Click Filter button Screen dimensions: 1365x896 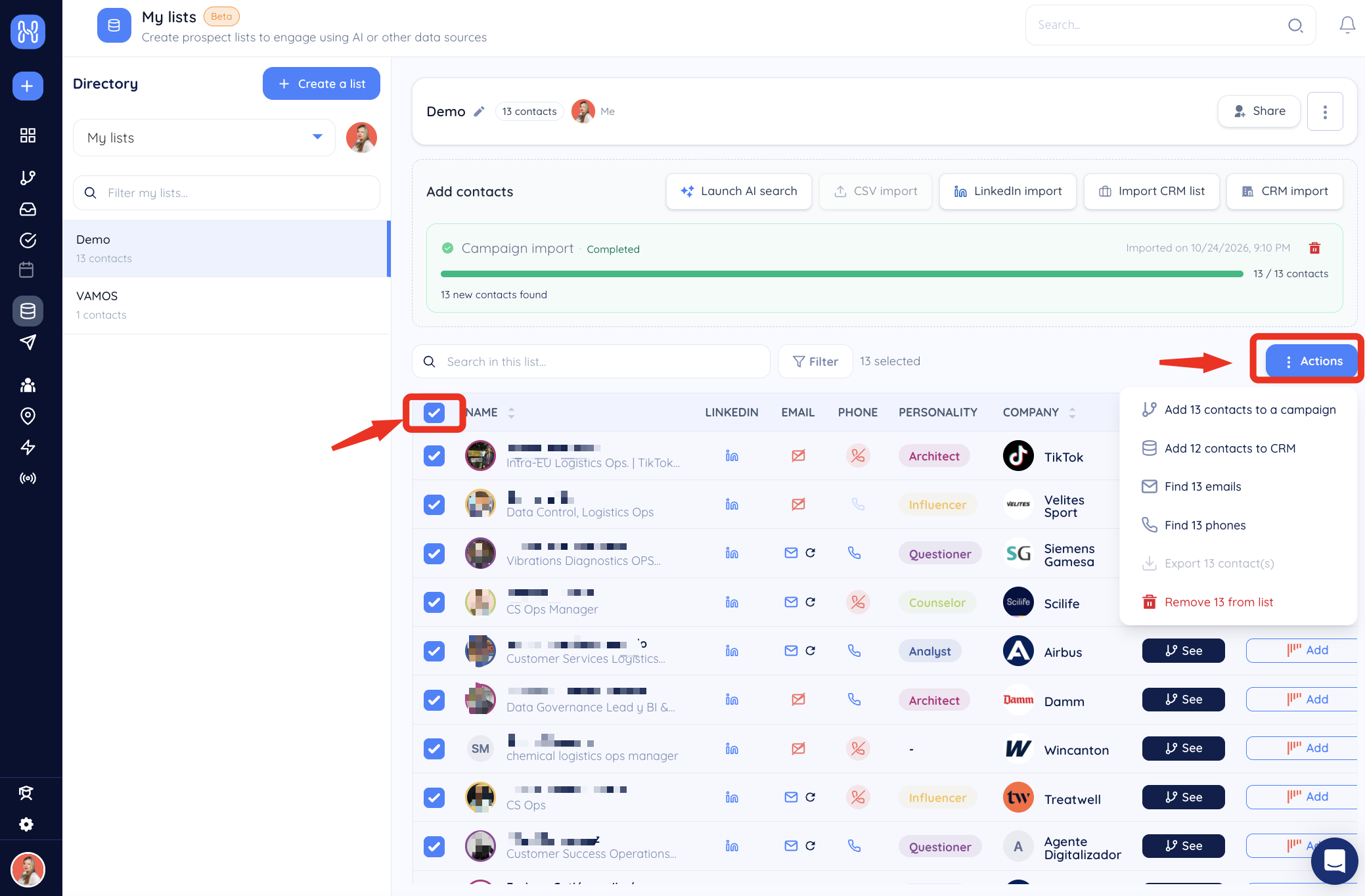[x=815, y=361]
